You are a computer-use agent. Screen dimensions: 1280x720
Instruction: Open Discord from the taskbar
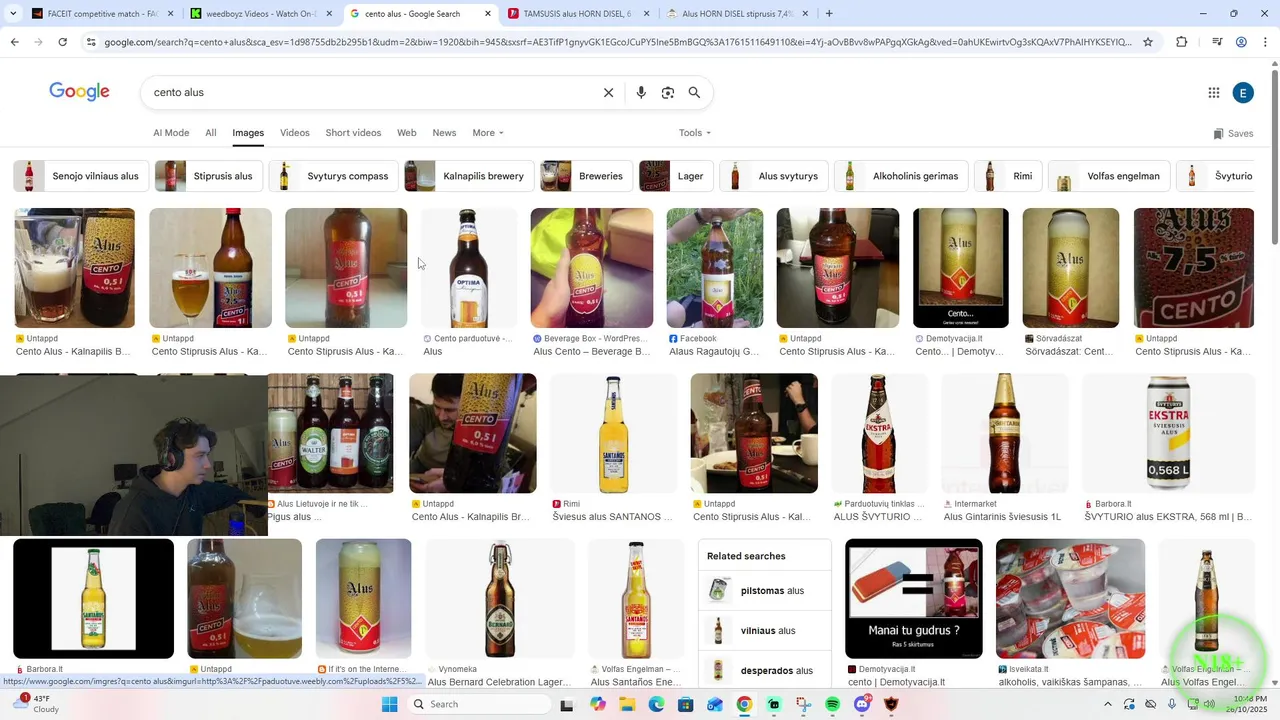pos(862,704)
